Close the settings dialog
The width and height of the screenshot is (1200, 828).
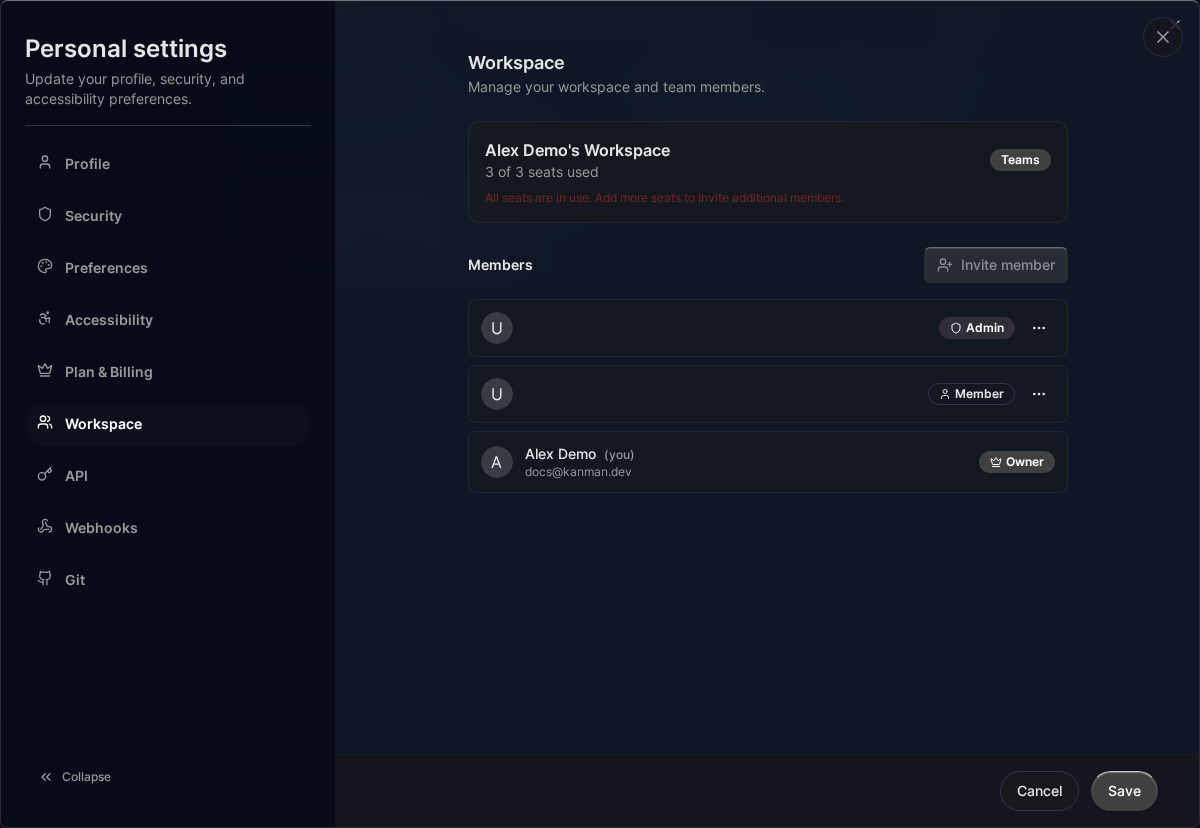(1163, 37)
